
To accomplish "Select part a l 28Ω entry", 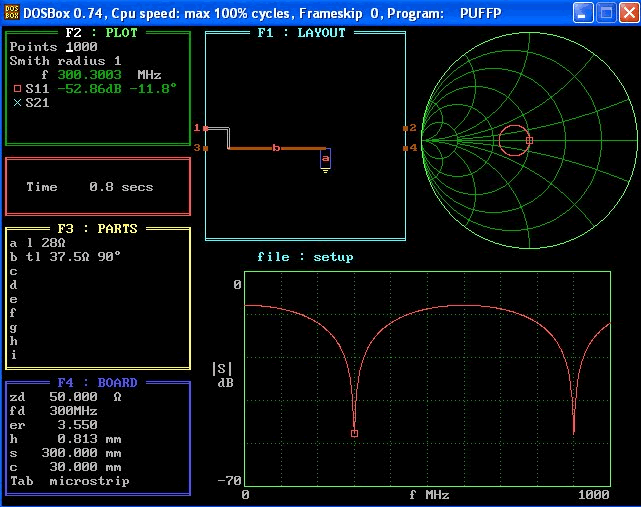I will [36, 242].
